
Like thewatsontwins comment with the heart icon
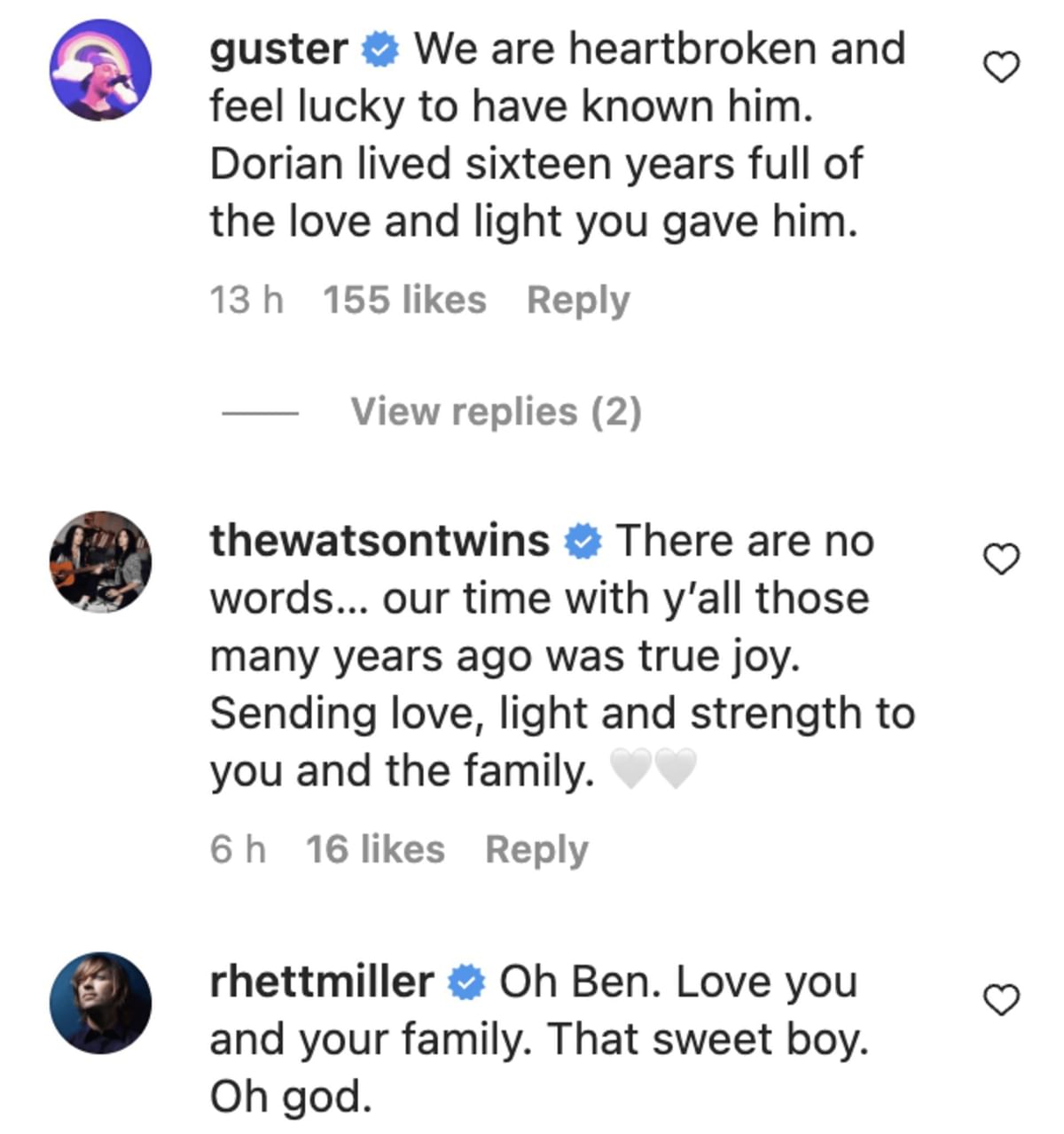click(1001, 557)
